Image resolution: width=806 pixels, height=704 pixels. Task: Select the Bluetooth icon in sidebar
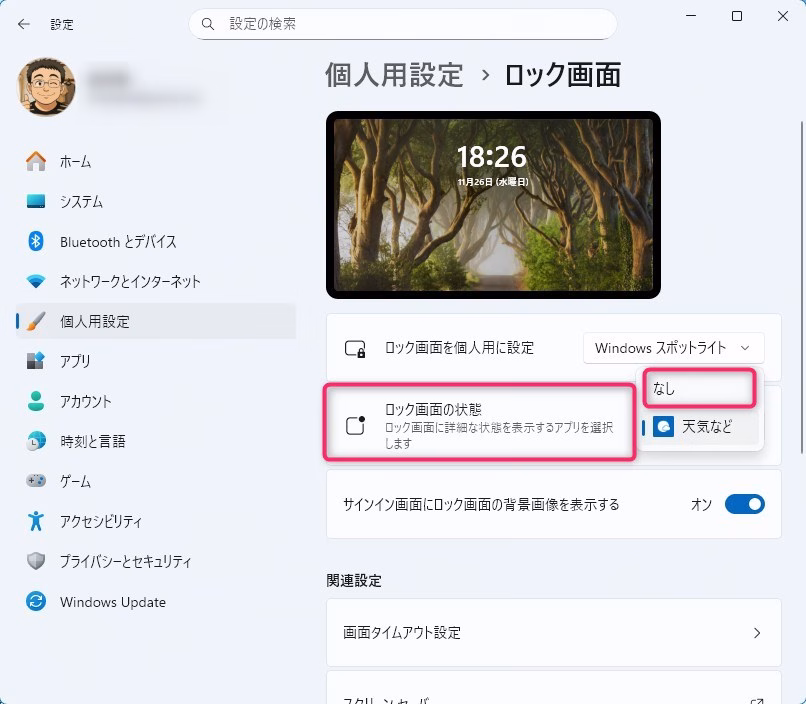pos(36,241)
